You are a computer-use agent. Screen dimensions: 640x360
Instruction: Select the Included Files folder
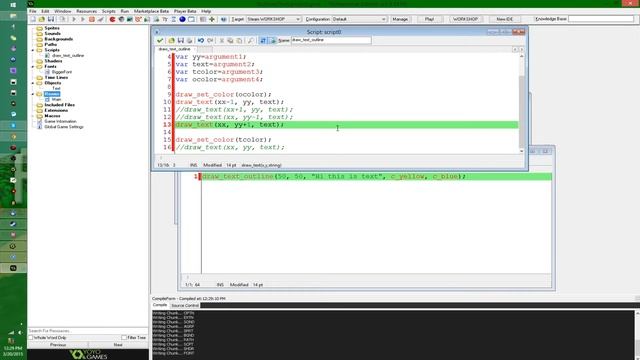point(60,105)
